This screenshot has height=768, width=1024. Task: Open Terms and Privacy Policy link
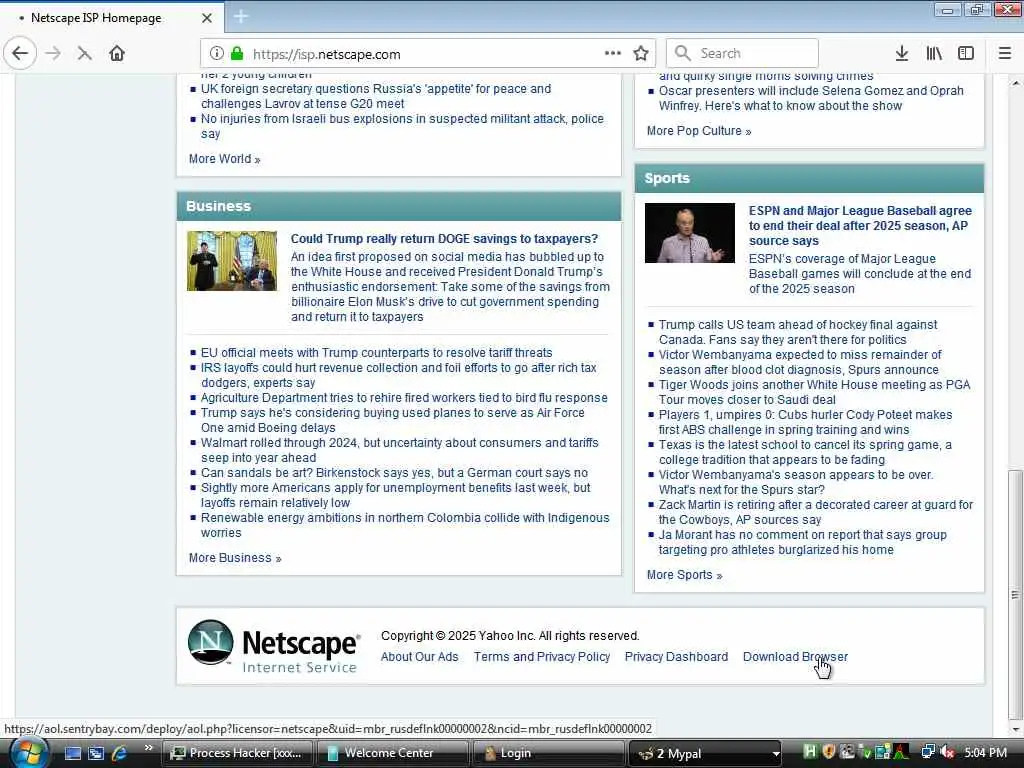[542, 657]
